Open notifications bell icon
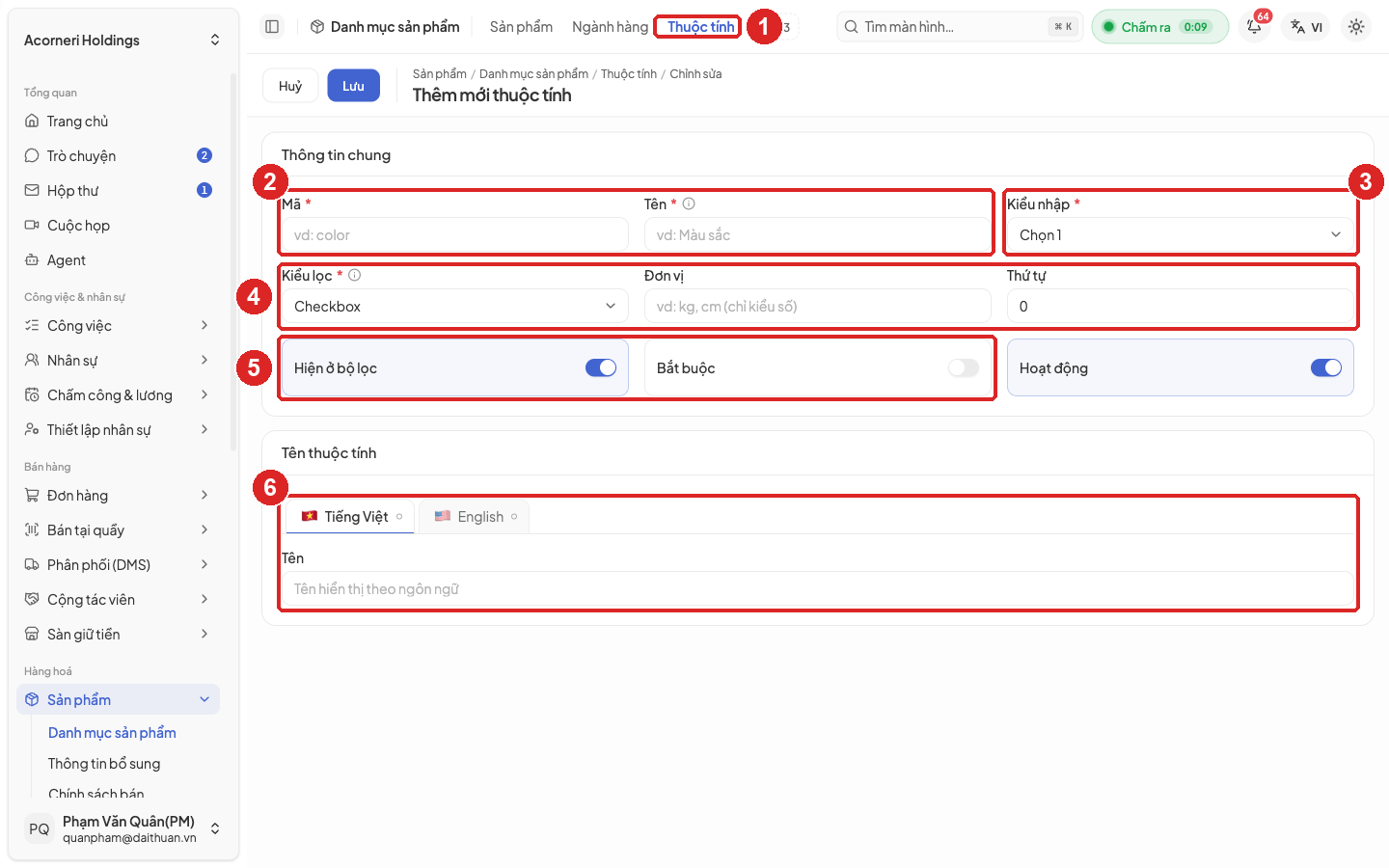This screenshot has height=868, width=1389. (x=1254, y=27)
